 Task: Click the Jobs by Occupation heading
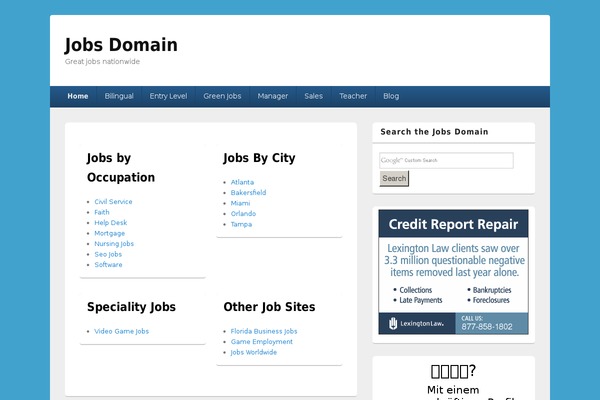121,168
